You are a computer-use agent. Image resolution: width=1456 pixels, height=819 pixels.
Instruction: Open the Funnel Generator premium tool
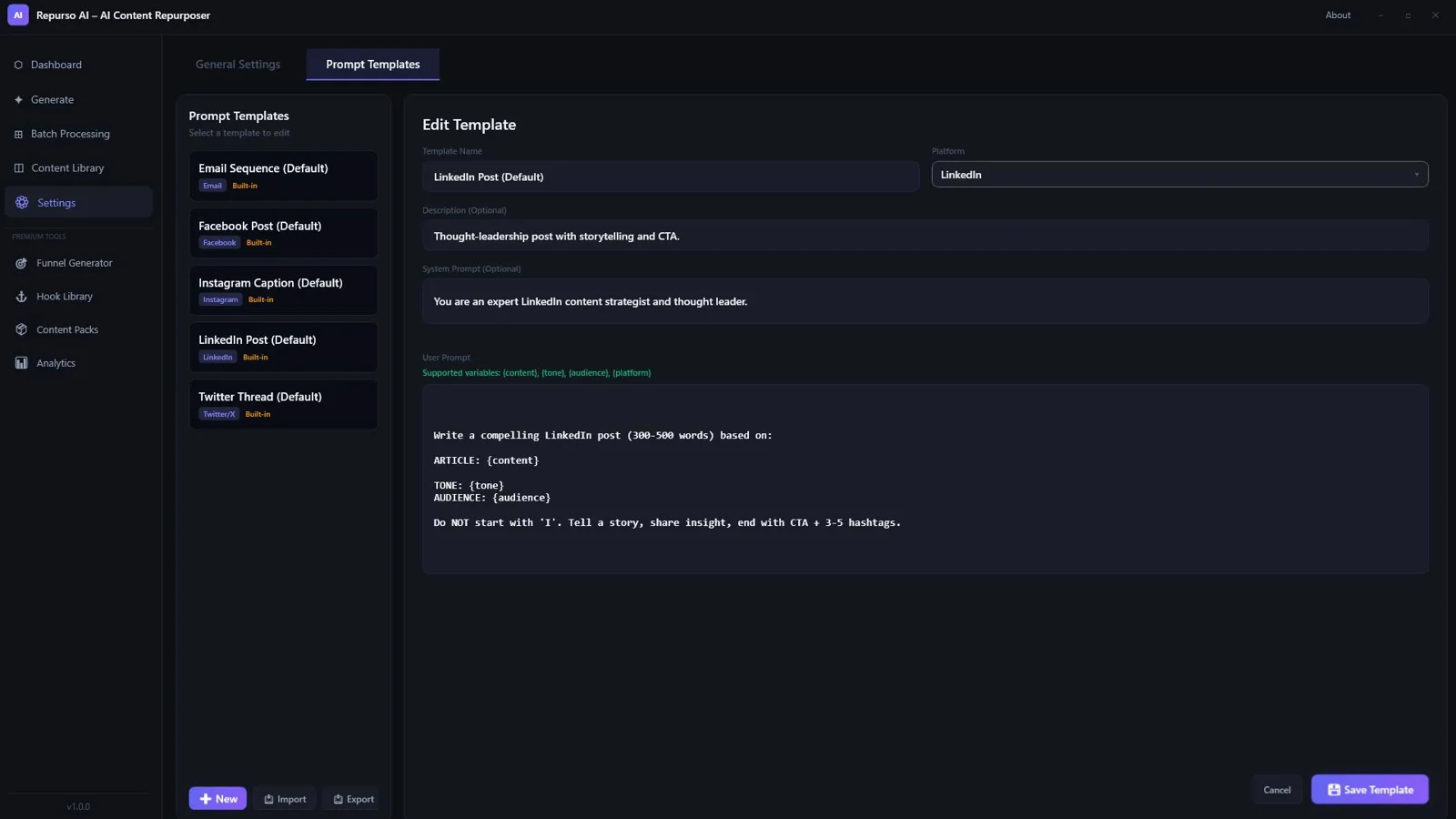(78, 263)
